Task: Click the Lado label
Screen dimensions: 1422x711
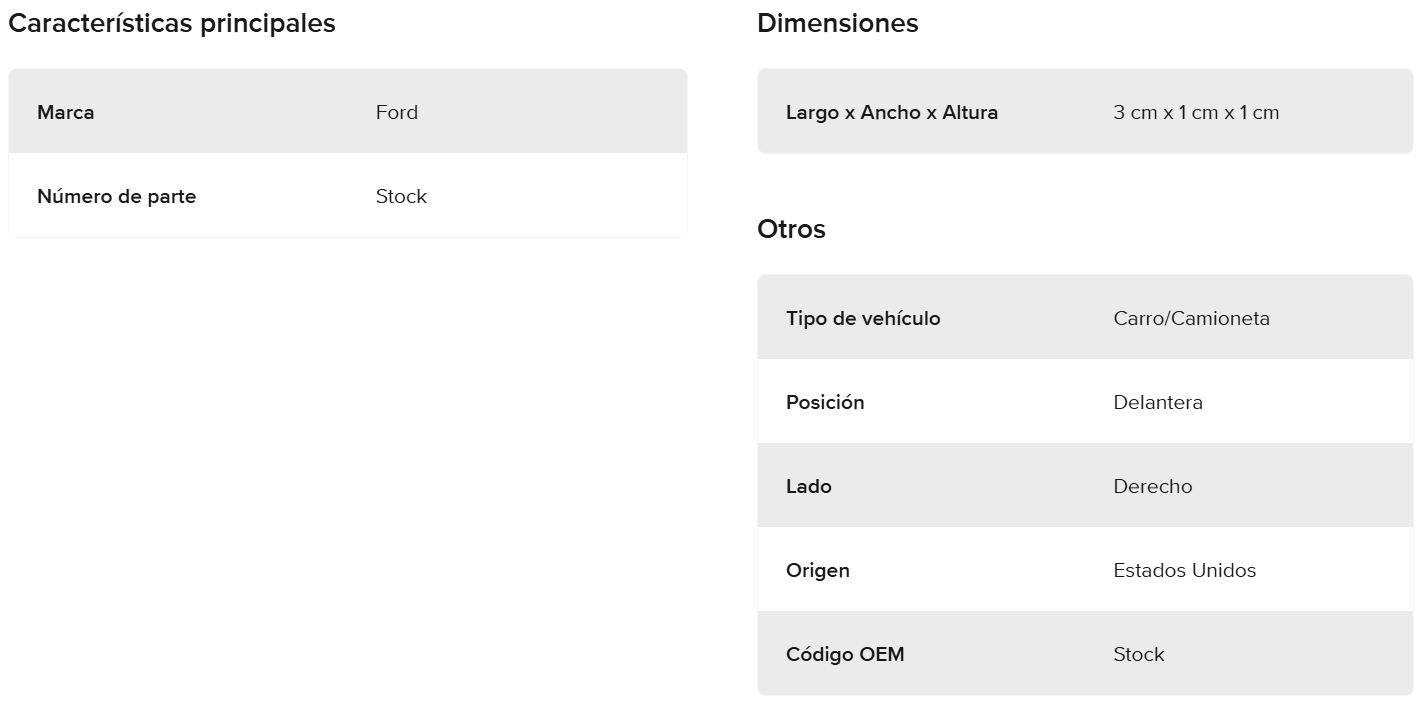Action: pos(809,486)
